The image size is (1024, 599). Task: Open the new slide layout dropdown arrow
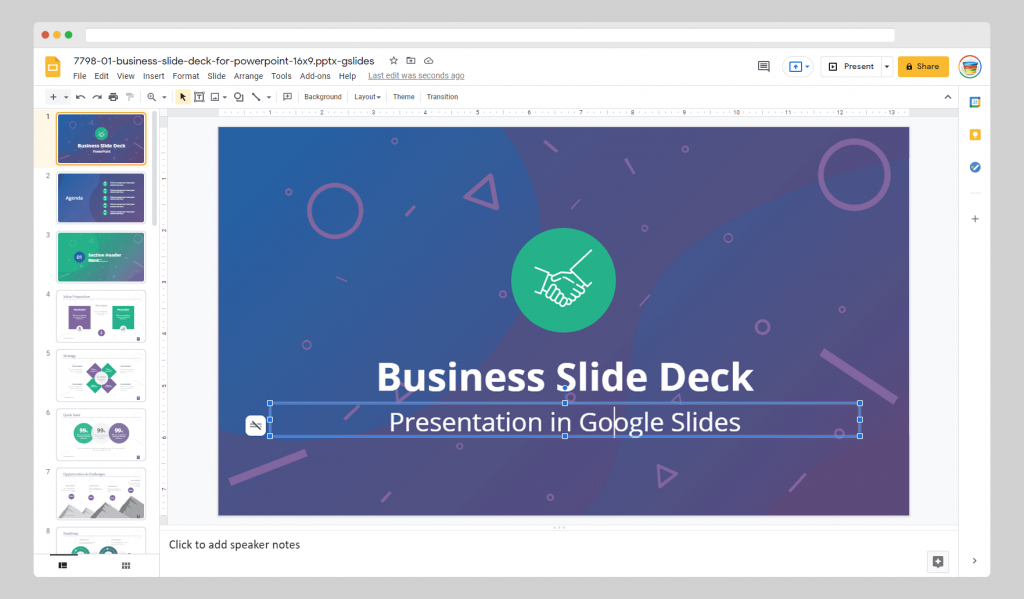click(66, 97)
